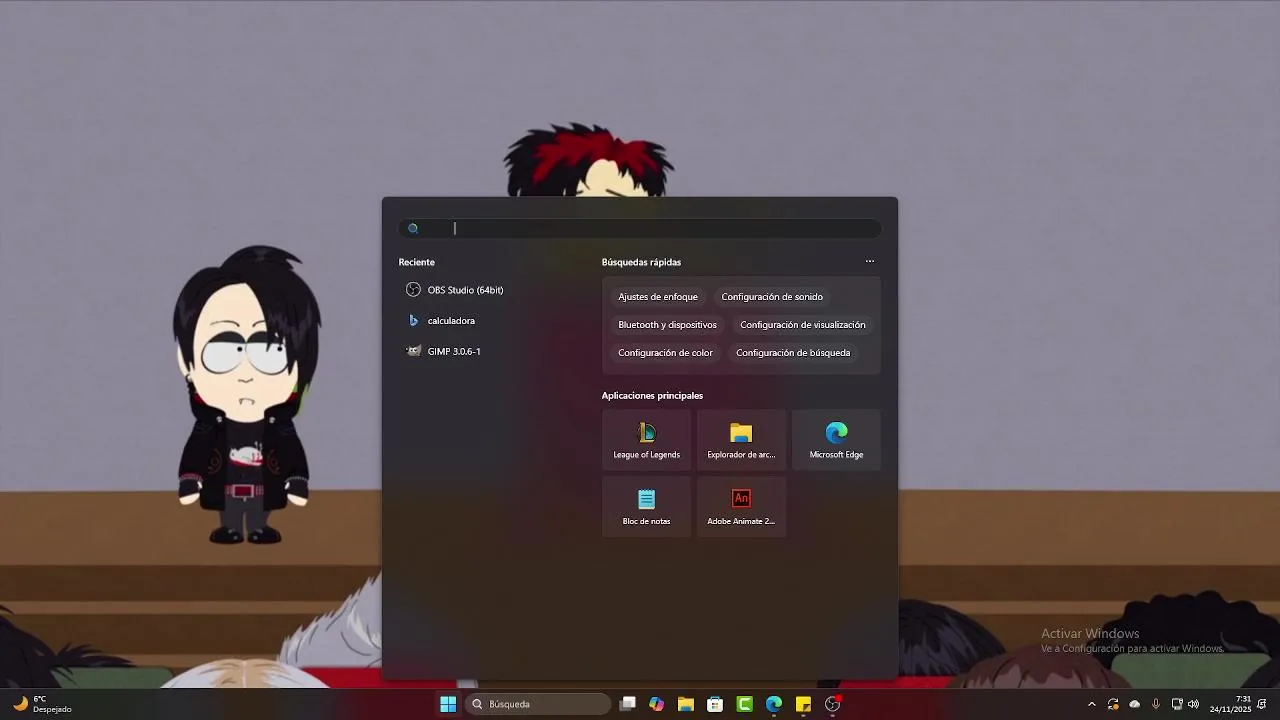Screen dimensions: 1280x720
Task: Open notifications bell in taskbar
Action: [x=1262, y=704]
